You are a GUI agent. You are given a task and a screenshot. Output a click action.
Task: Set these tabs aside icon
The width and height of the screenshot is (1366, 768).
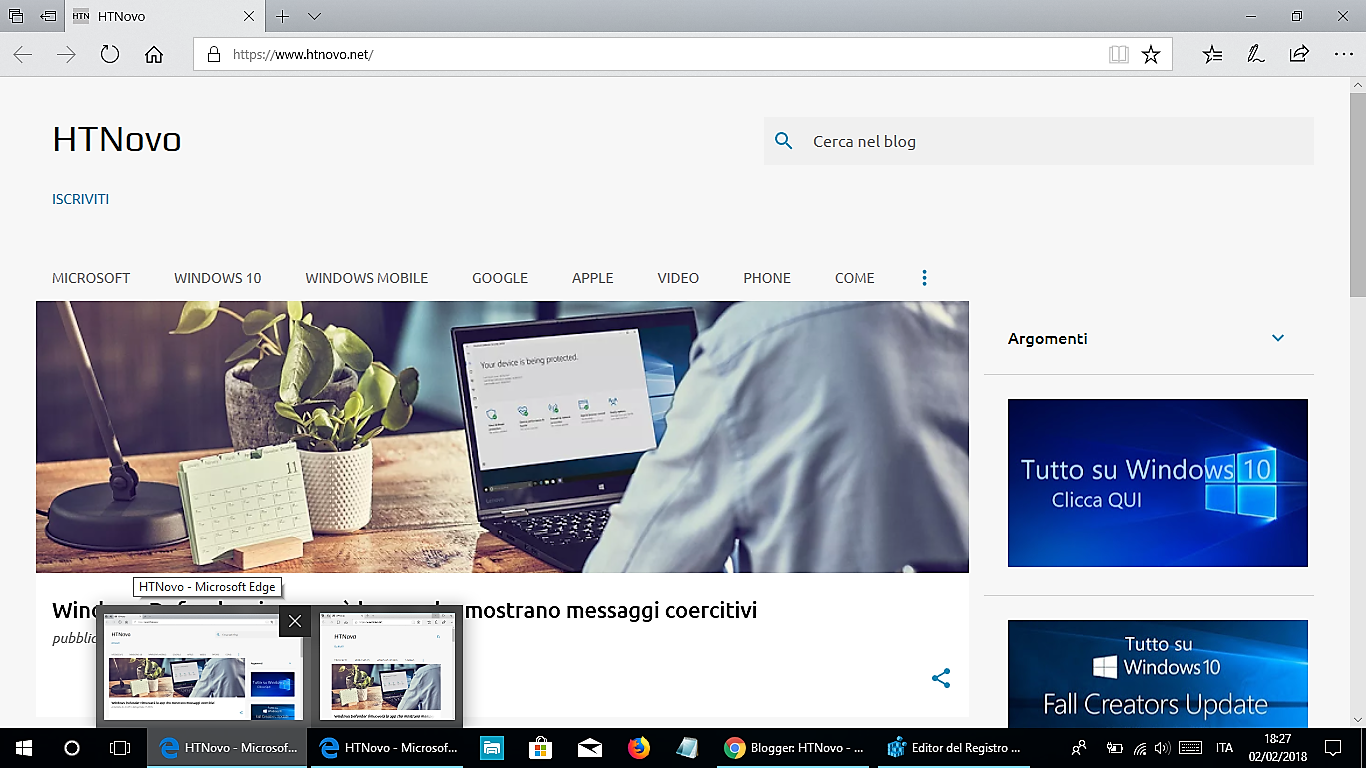[47, 16]
